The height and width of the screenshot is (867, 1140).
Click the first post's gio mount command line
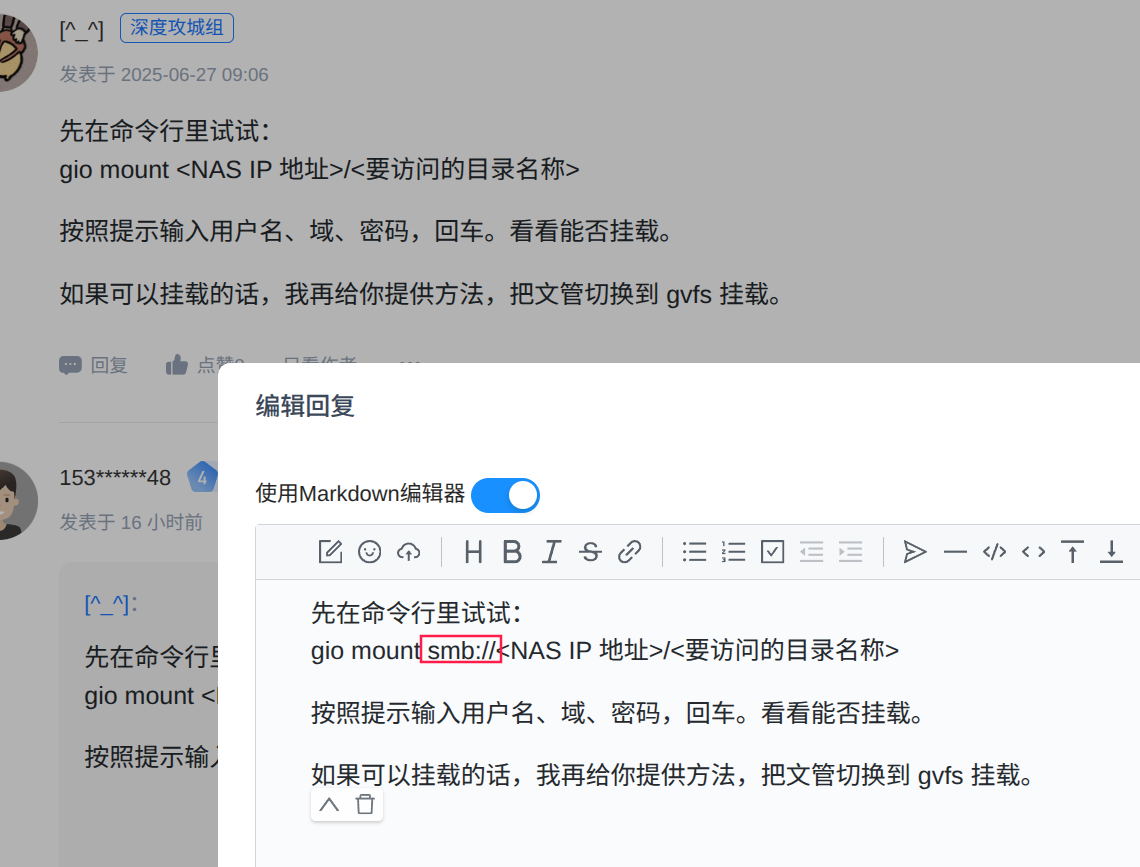(320, 169)
